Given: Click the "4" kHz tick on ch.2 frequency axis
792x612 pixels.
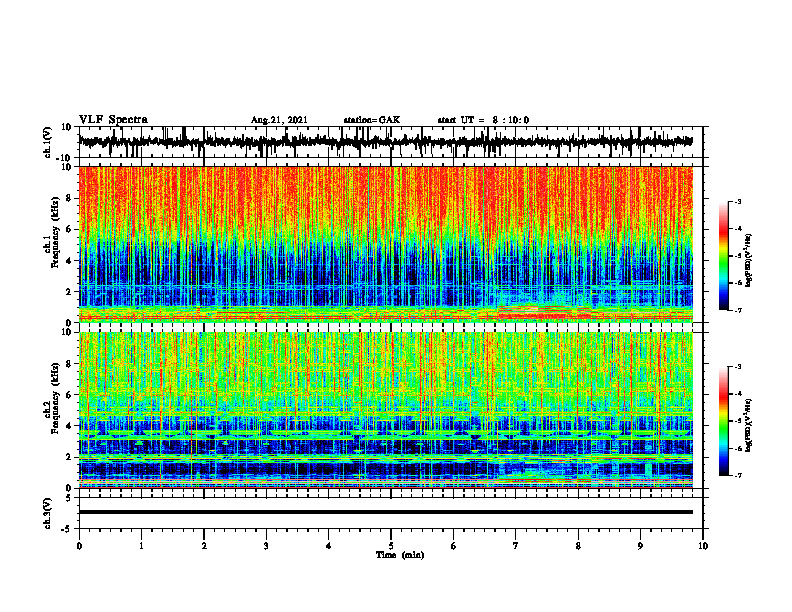Looking at the screenshot, I should (x=69, y=426).
